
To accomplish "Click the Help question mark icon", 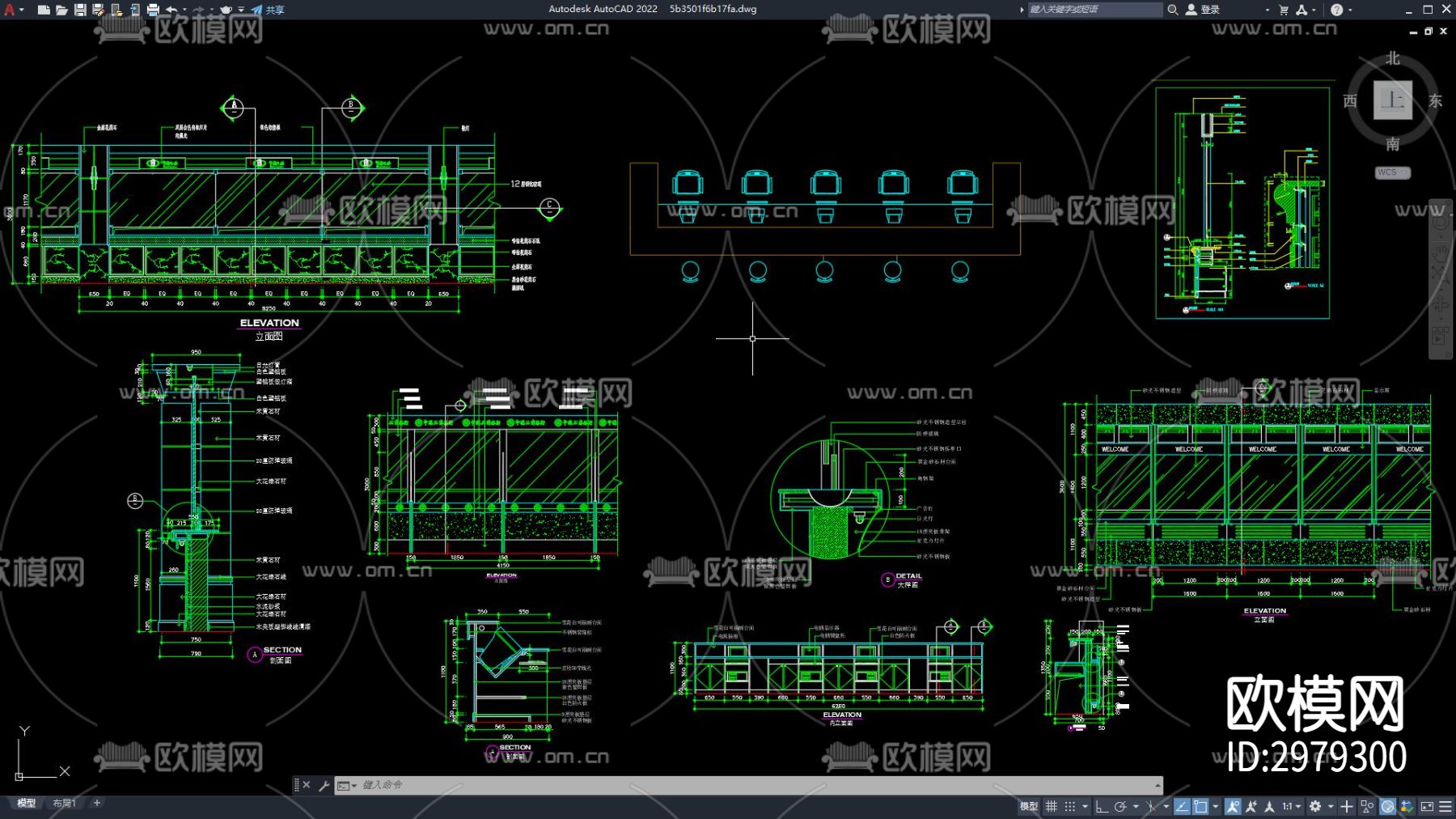I will point(1336,10).
